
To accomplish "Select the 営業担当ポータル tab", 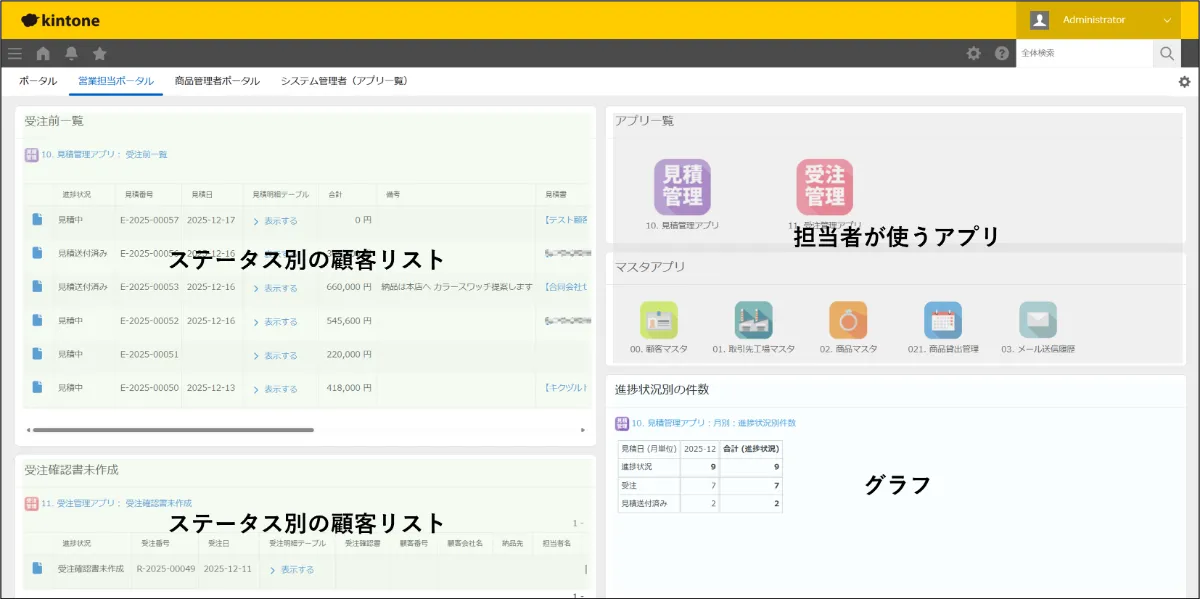I will 116,81.
